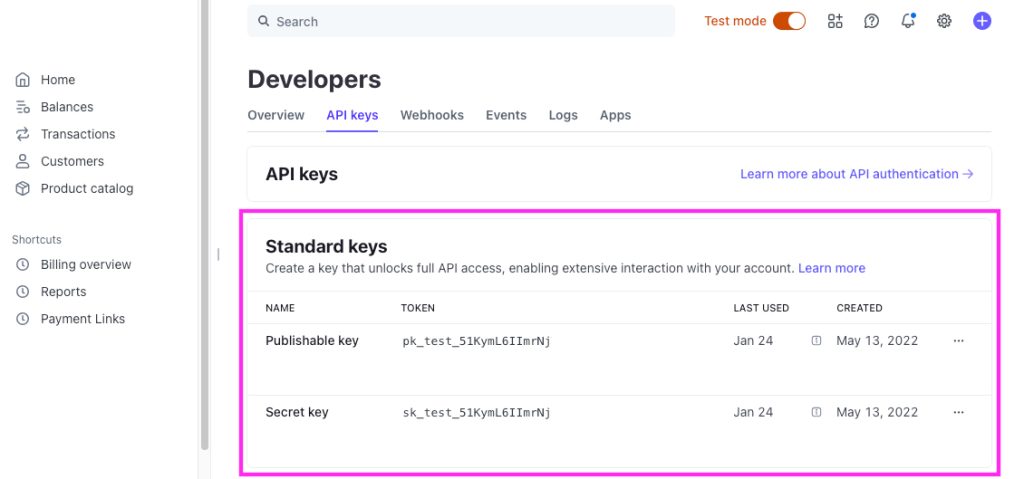
Task: Click info icon beside Publishable key date
Action: 816,341
